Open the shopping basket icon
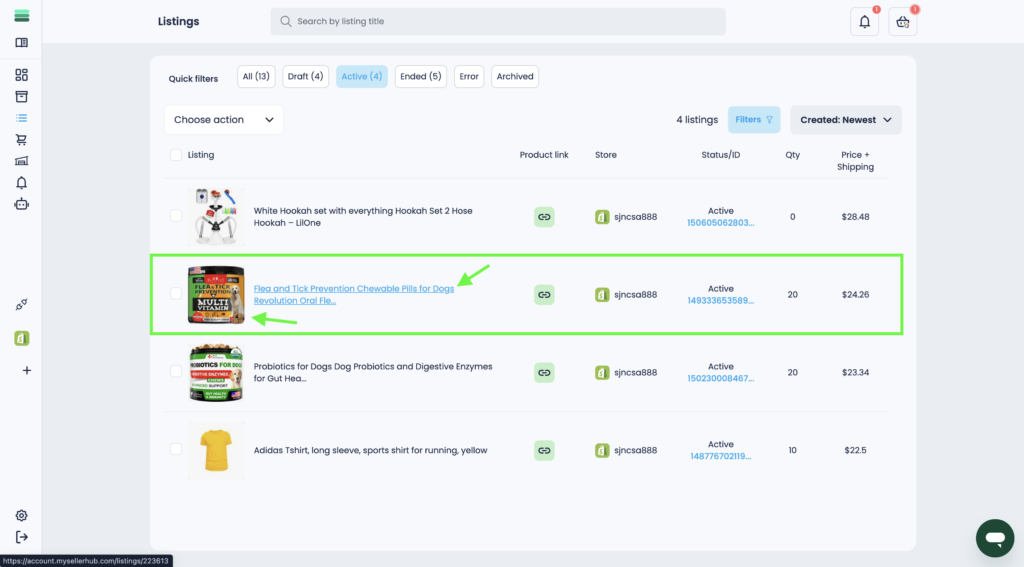 click(x=902, y=22)
